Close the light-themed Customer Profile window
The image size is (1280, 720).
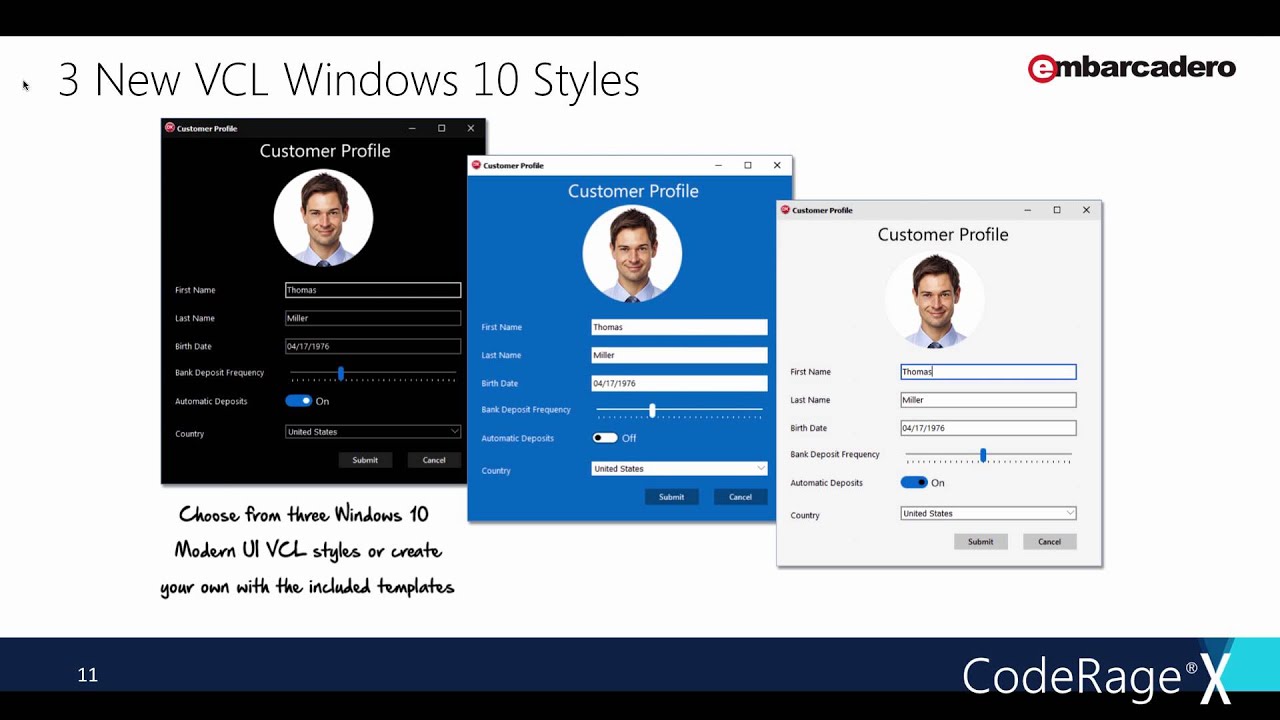[1086, 210]
